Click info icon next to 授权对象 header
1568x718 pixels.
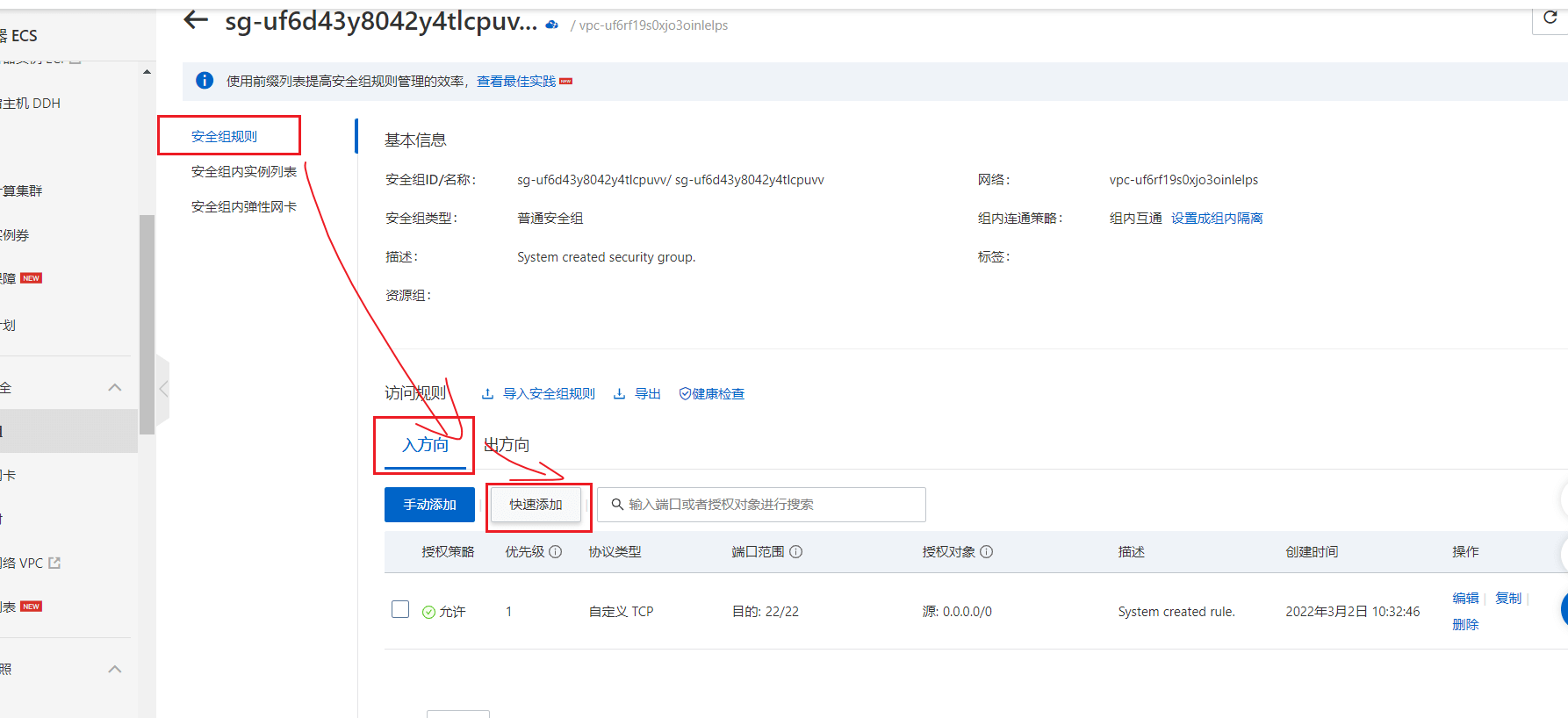[x=986, y=552]
